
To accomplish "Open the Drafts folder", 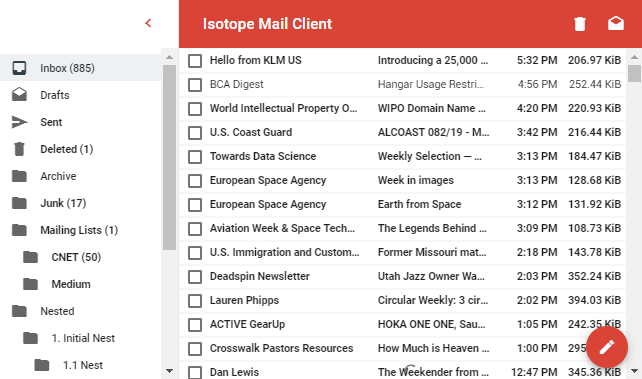I will [81, 95].
